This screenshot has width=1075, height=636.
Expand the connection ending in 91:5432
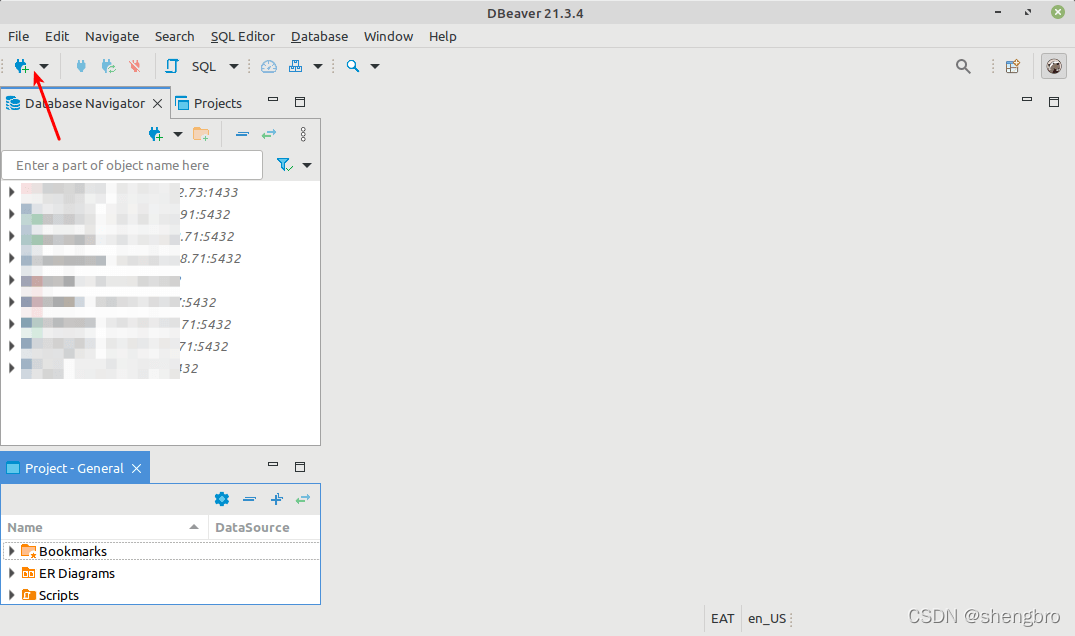[11, 214]
